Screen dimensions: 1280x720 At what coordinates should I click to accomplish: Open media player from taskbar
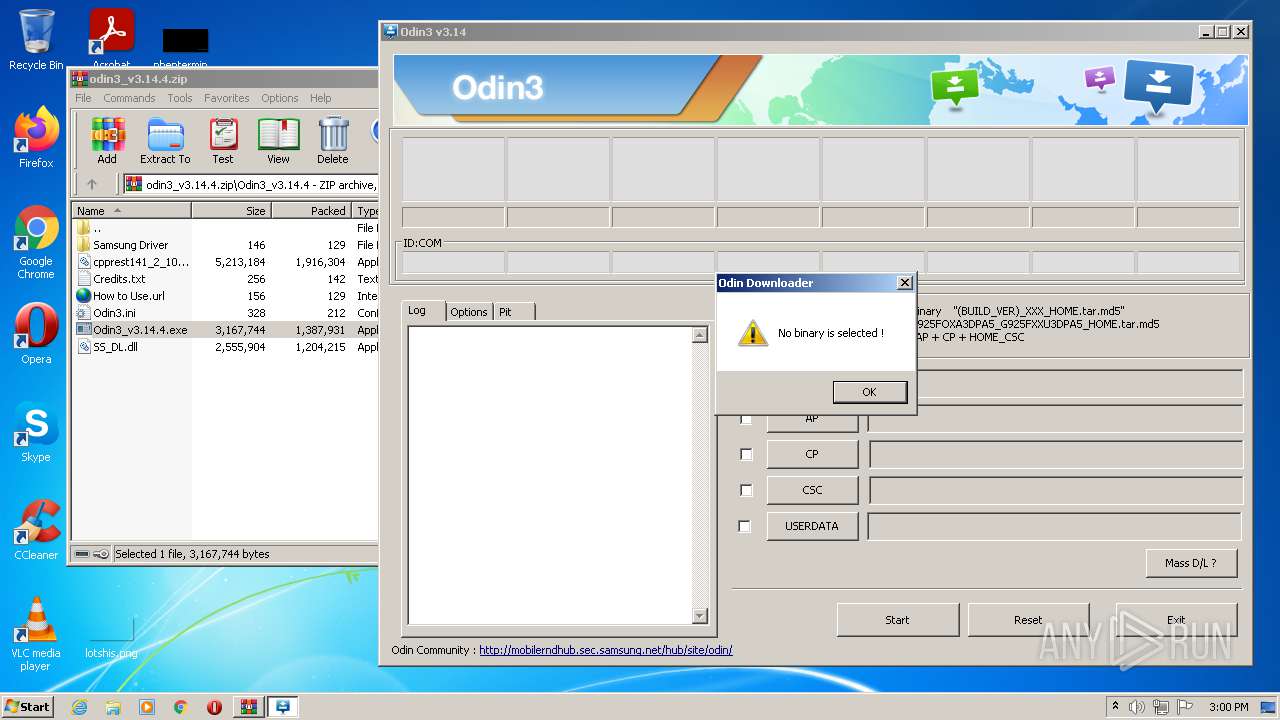[147, 707]
